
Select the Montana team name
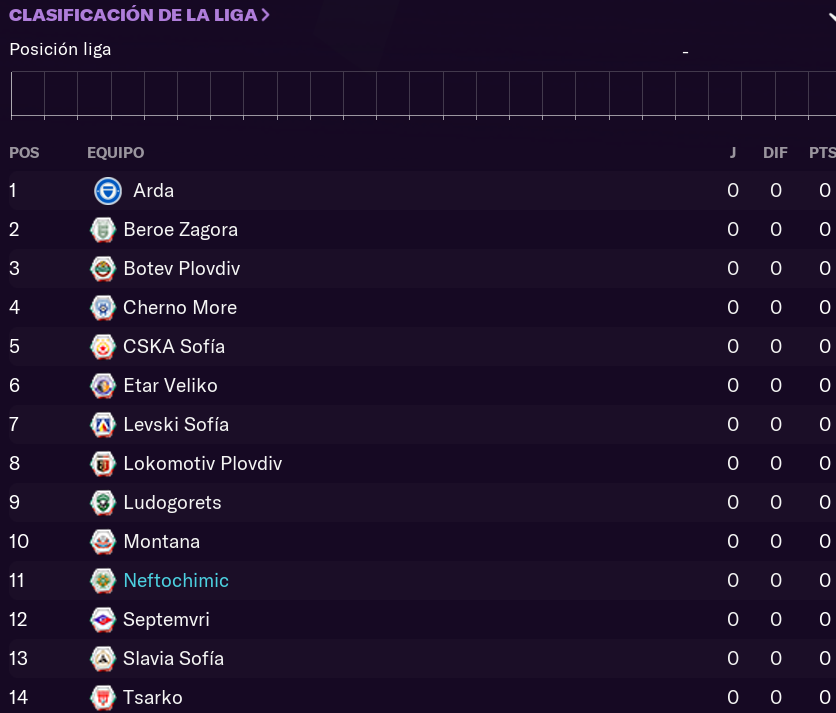point(161,542)
